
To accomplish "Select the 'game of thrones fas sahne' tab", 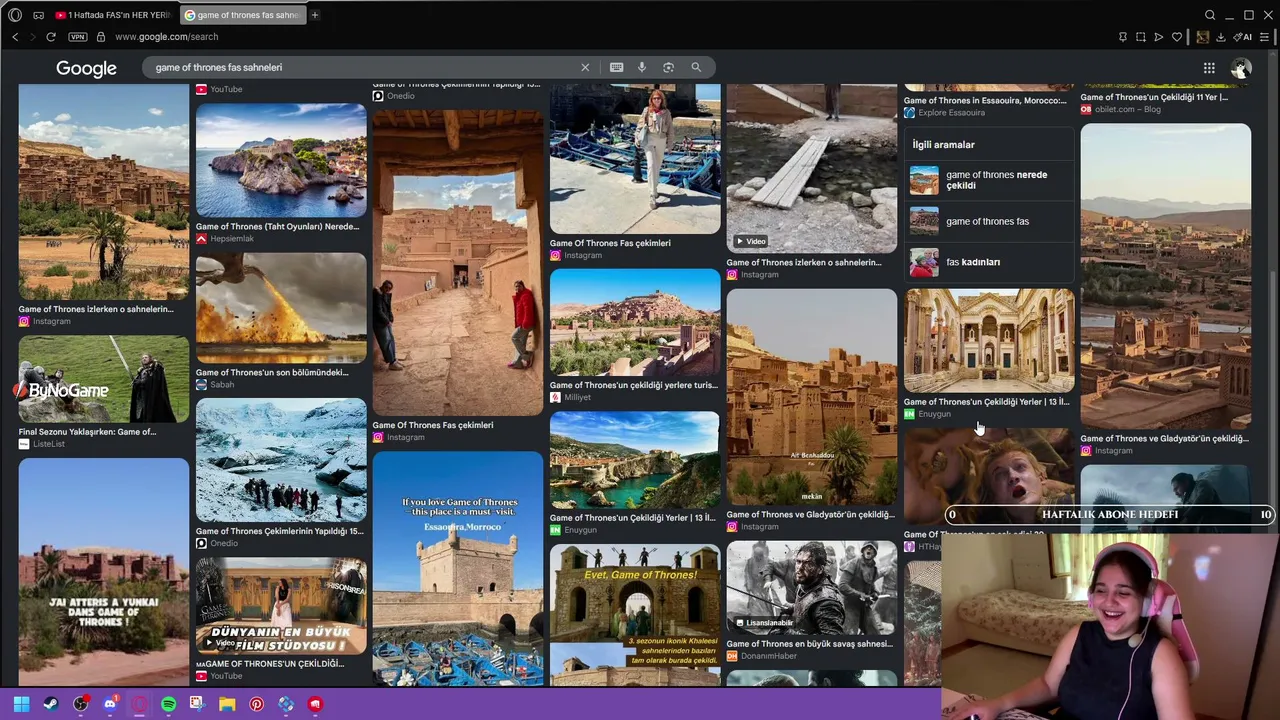I will click(242, 15).
